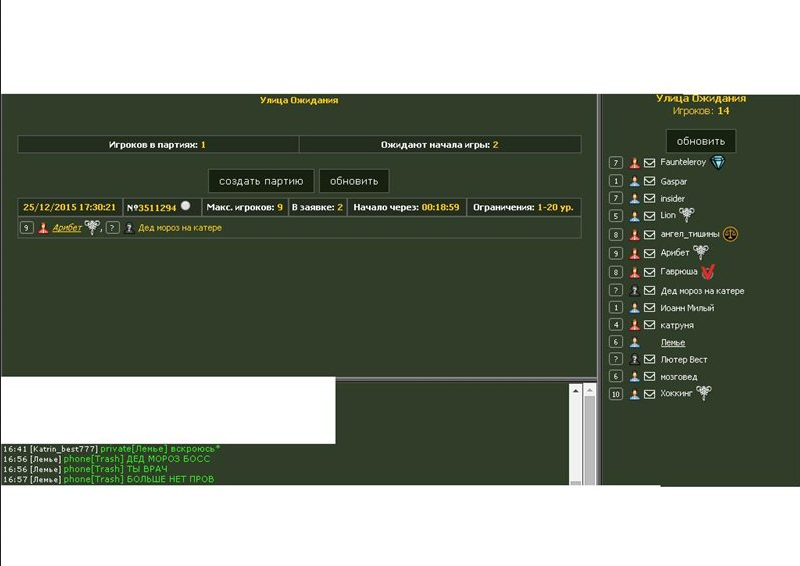Click the avatar icon of Дед мороз на катере in player list
Screen dimensions: 800x566
[x=634, y=290]
